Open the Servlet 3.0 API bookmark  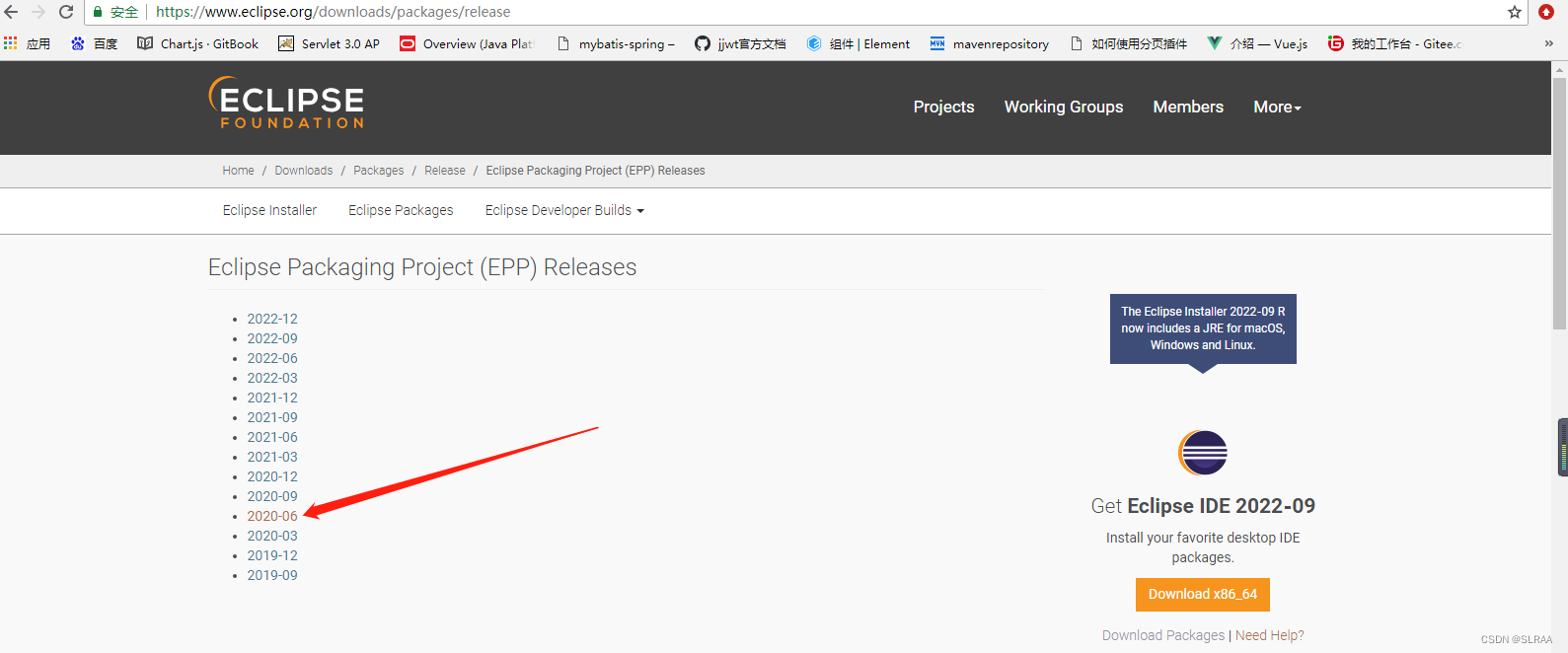pos(330,43)
